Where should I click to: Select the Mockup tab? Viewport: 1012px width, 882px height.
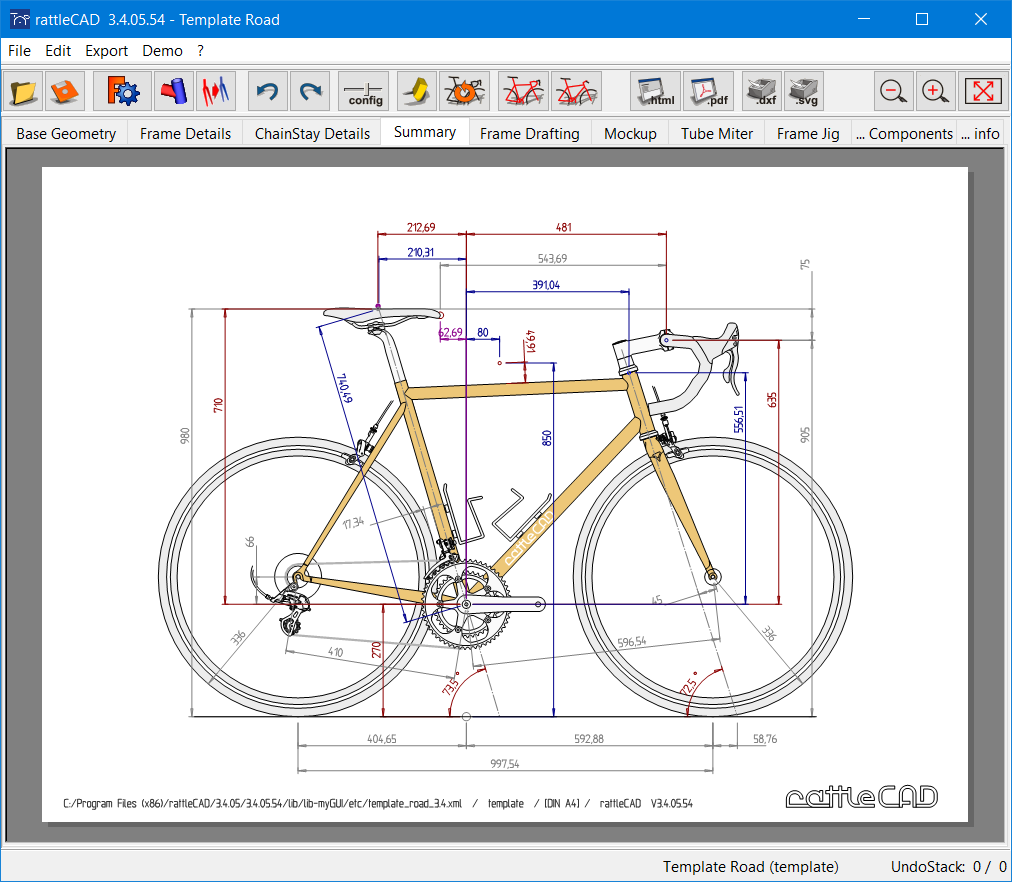click(630, 133)
